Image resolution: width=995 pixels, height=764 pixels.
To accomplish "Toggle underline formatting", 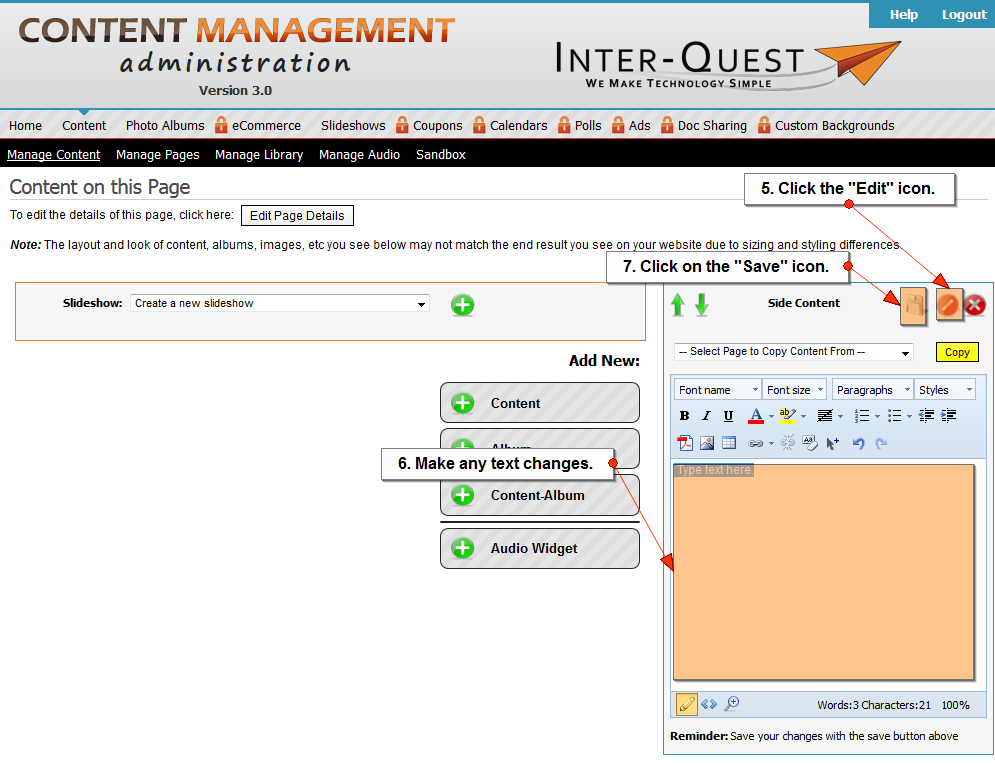I will [x=728, y=416].
